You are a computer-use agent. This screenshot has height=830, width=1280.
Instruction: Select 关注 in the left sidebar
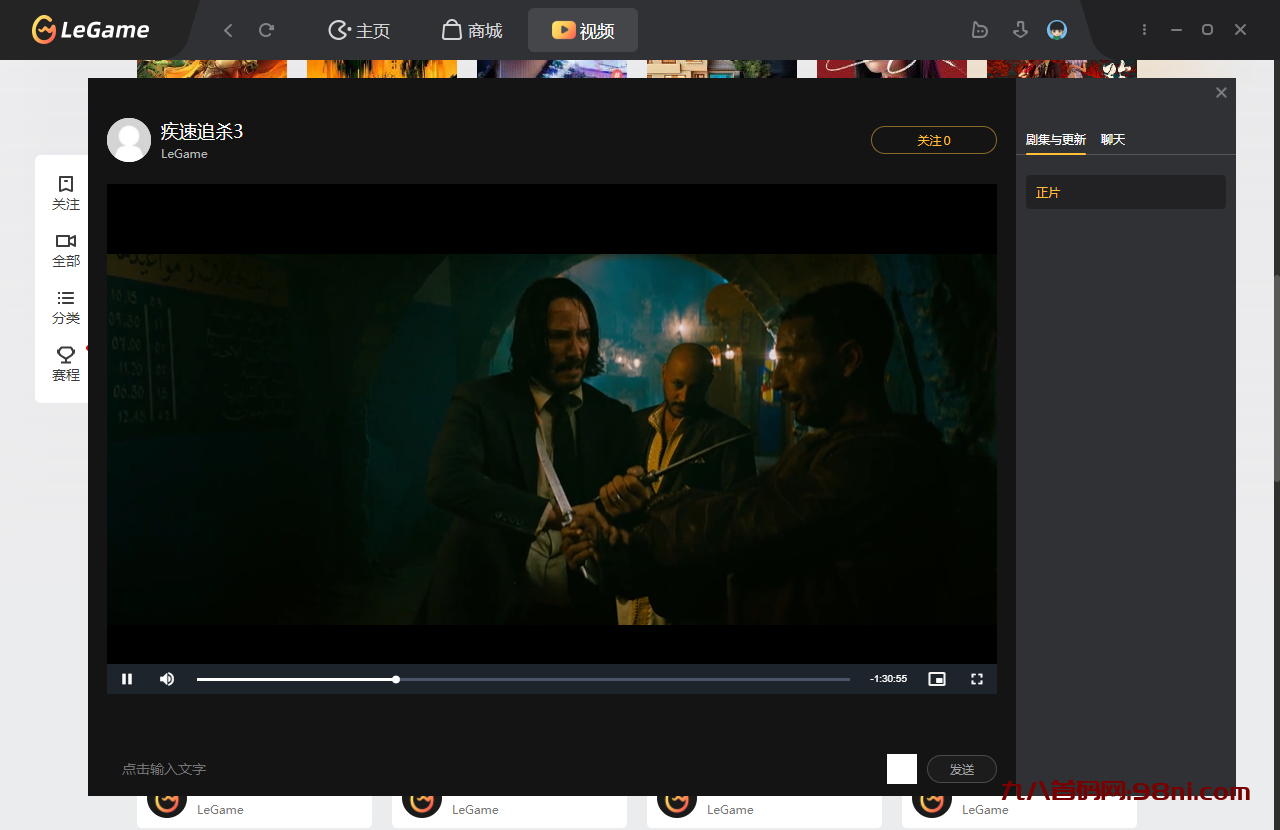click(x=66, y=193)
